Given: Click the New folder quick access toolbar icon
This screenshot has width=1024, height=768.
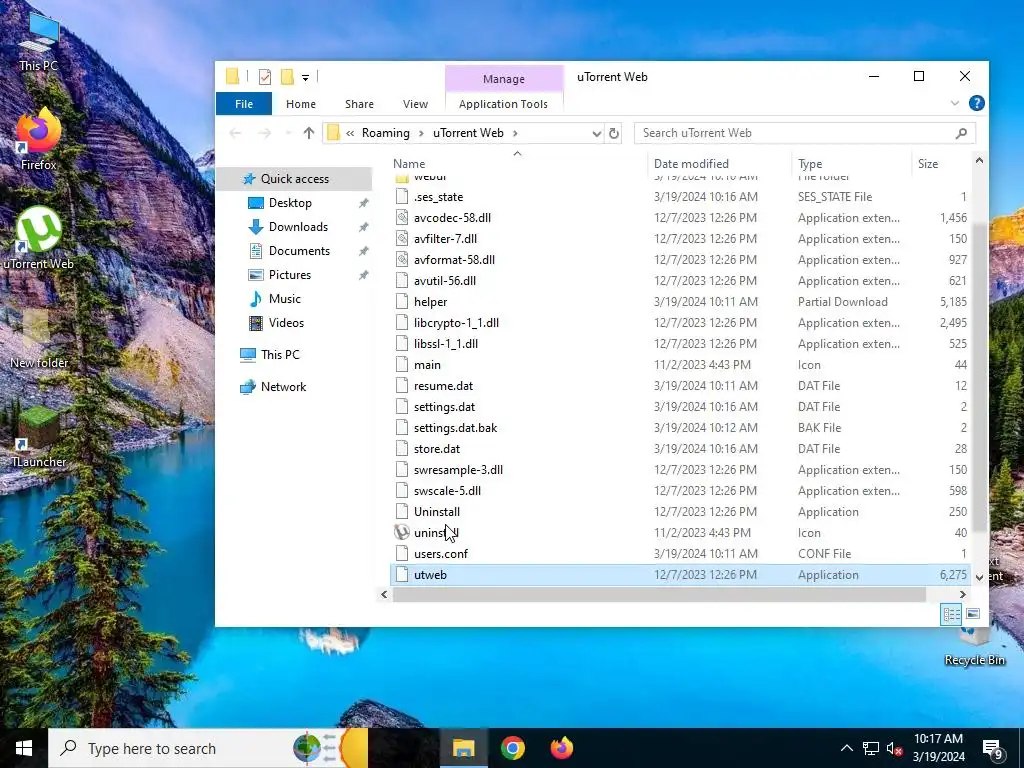Looking at the screenshot, I should (x=287, y=77).
